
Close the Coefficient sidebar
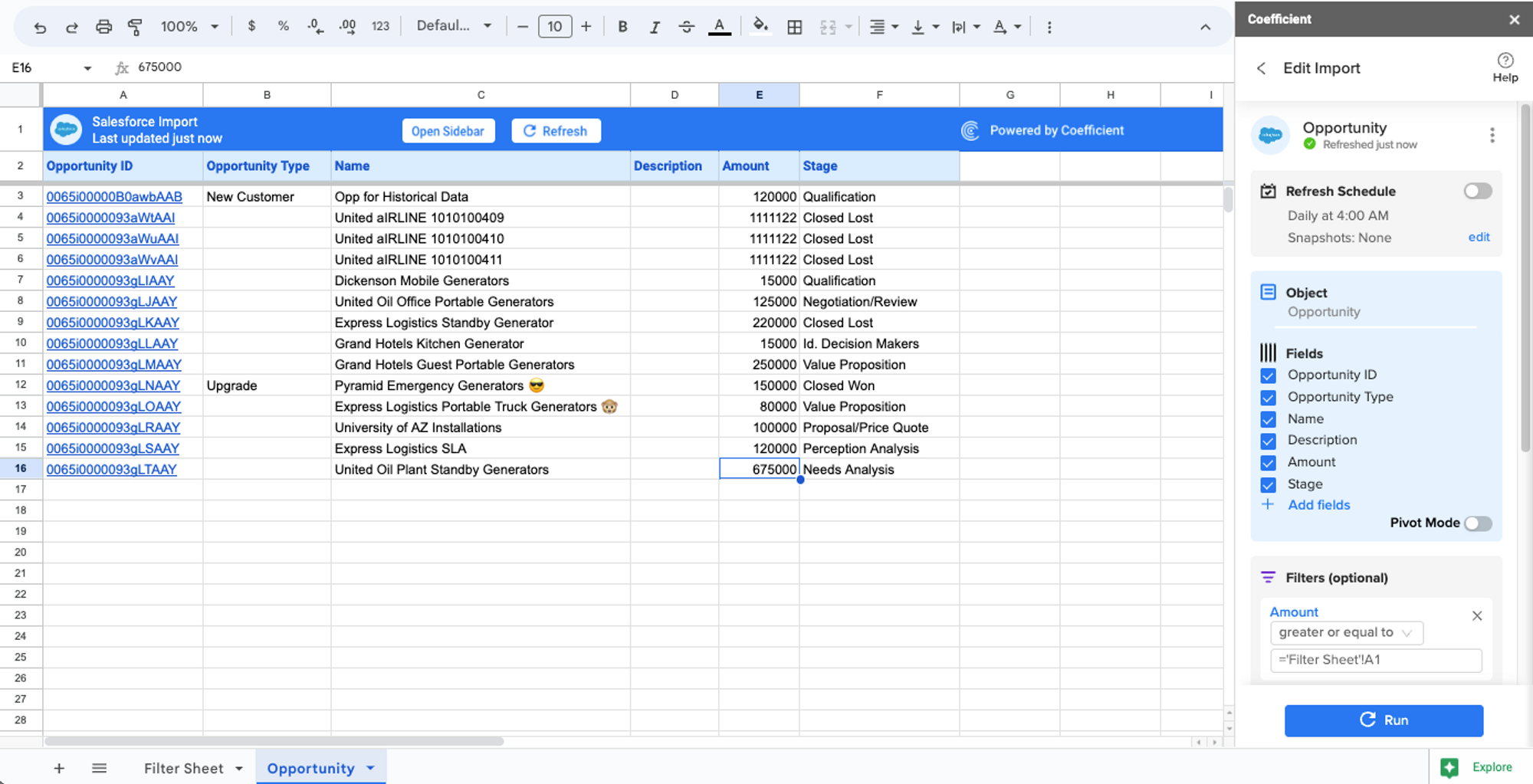point(1514,20)
